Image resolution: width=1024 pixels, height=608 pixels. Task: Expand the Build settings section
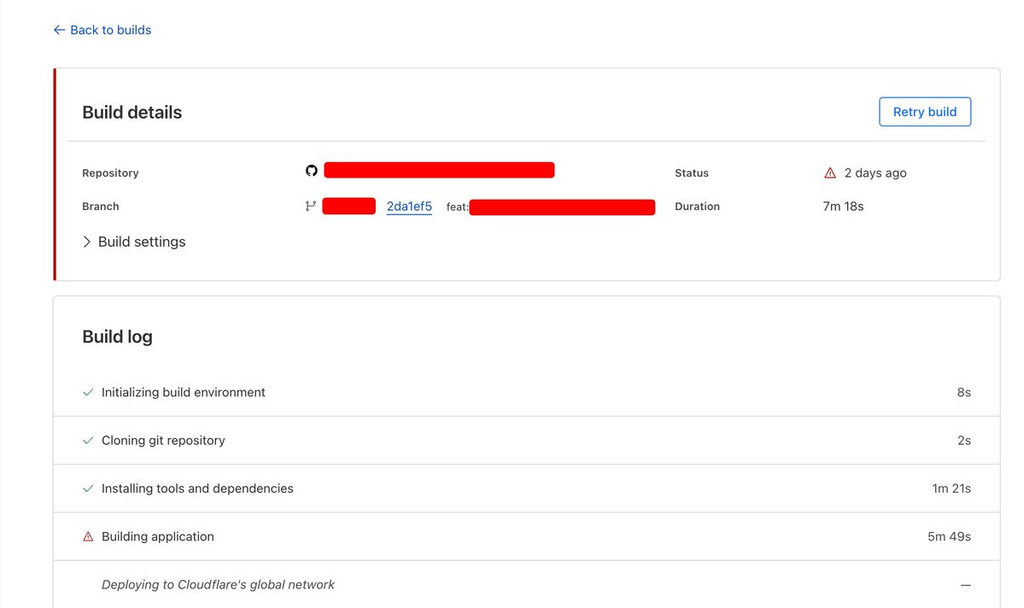coord(134,242)
